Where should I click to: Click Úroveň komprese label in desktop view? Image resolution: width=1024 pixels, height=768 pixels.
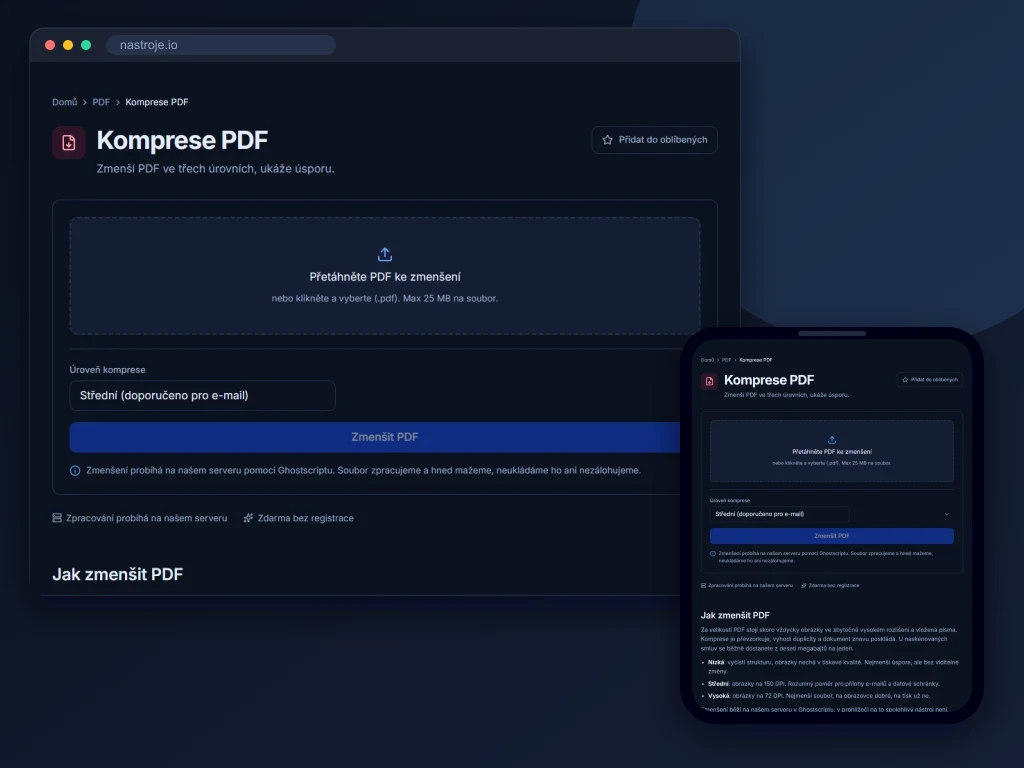[x=108, y=370]
